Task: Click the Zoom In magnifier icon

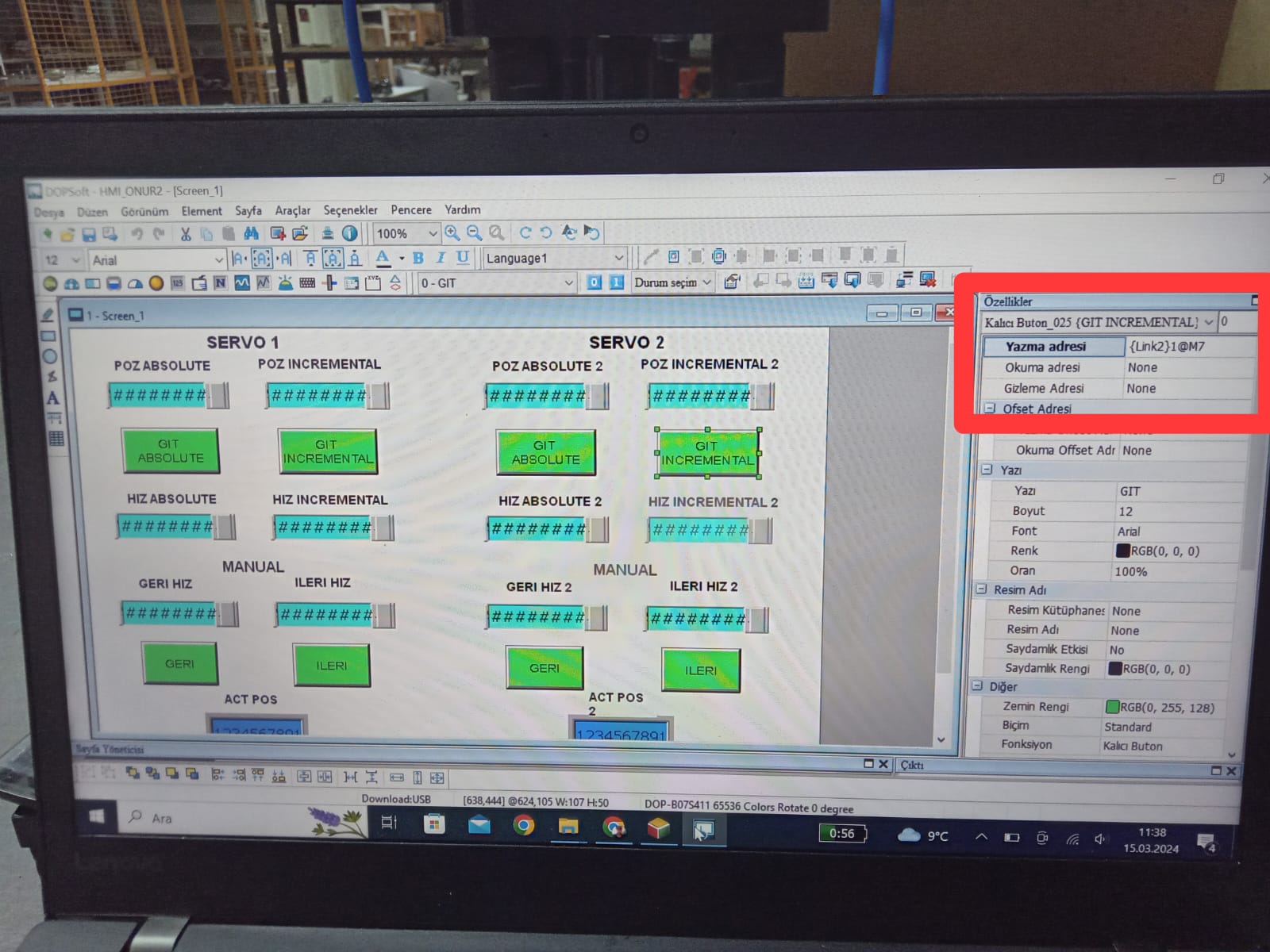Action: tap(452, 232)
